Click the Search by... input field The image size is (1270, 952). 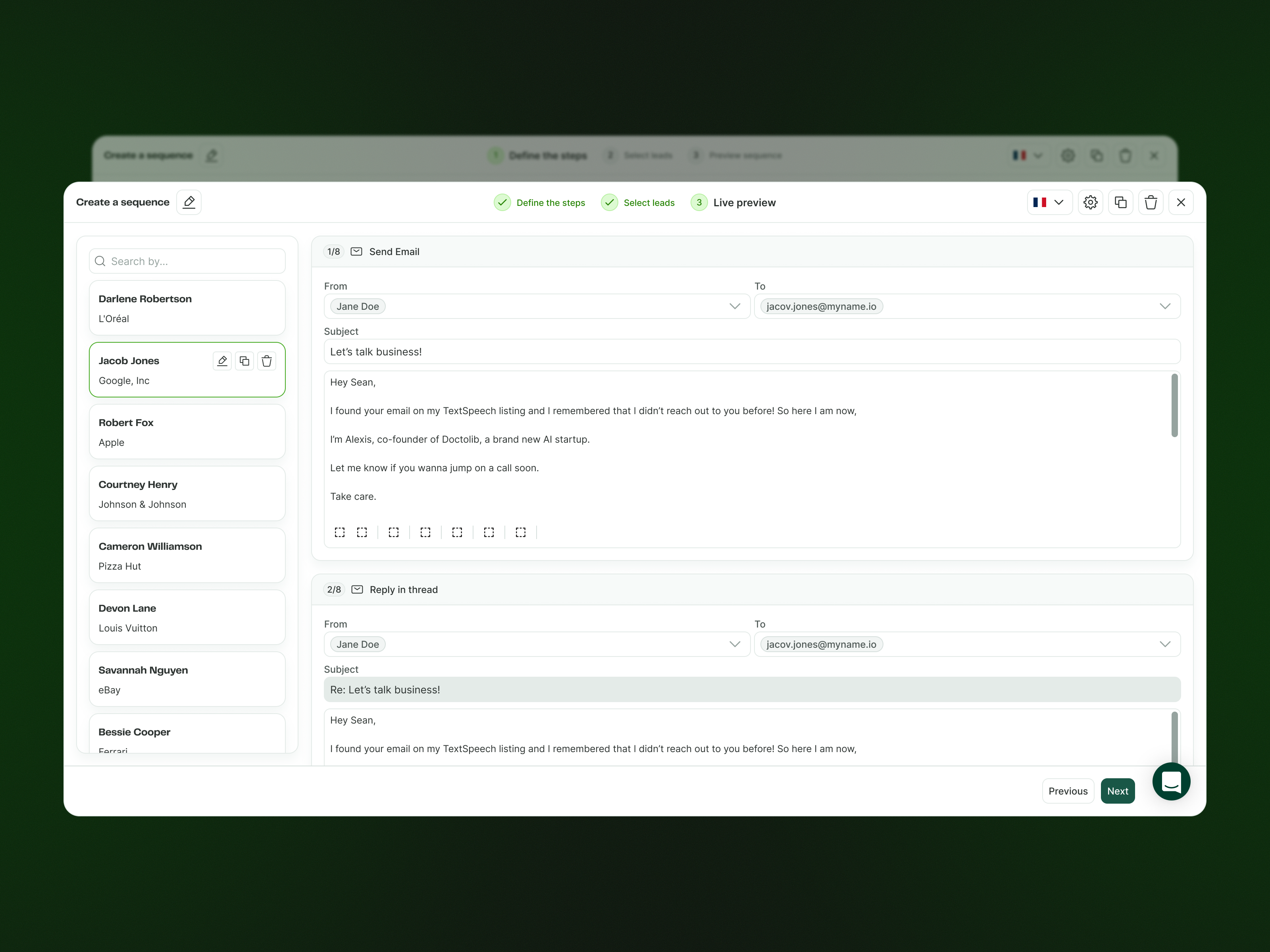tap(187, 261)
